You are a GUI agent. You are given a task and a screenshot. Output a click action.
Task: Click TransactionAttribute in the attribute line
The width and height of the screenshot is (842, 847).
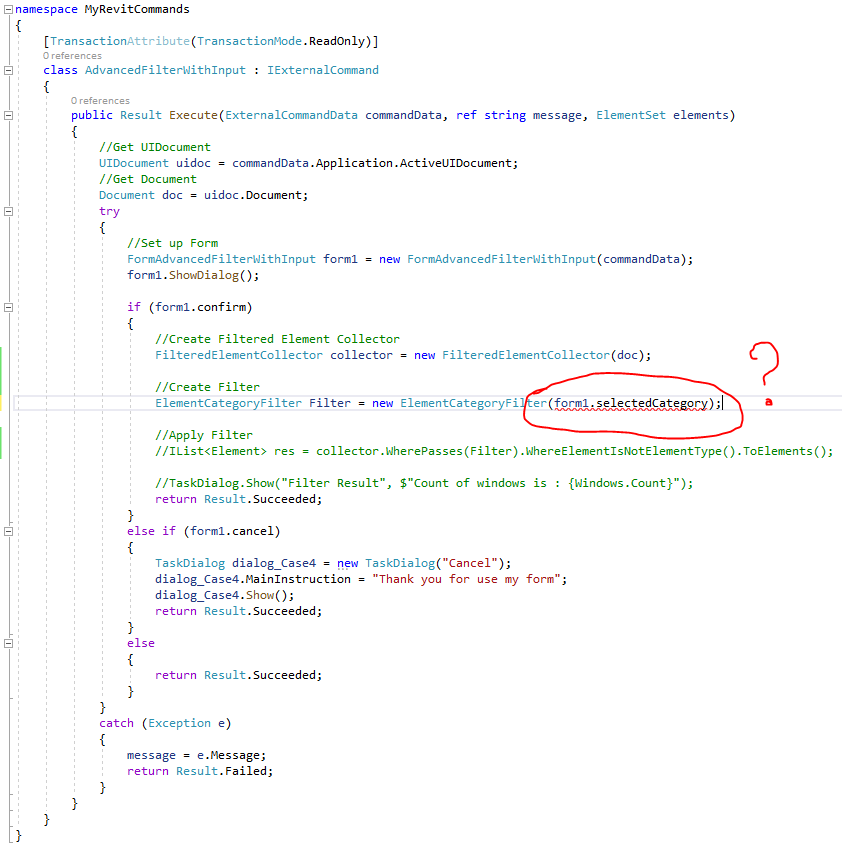pos(119,41)
